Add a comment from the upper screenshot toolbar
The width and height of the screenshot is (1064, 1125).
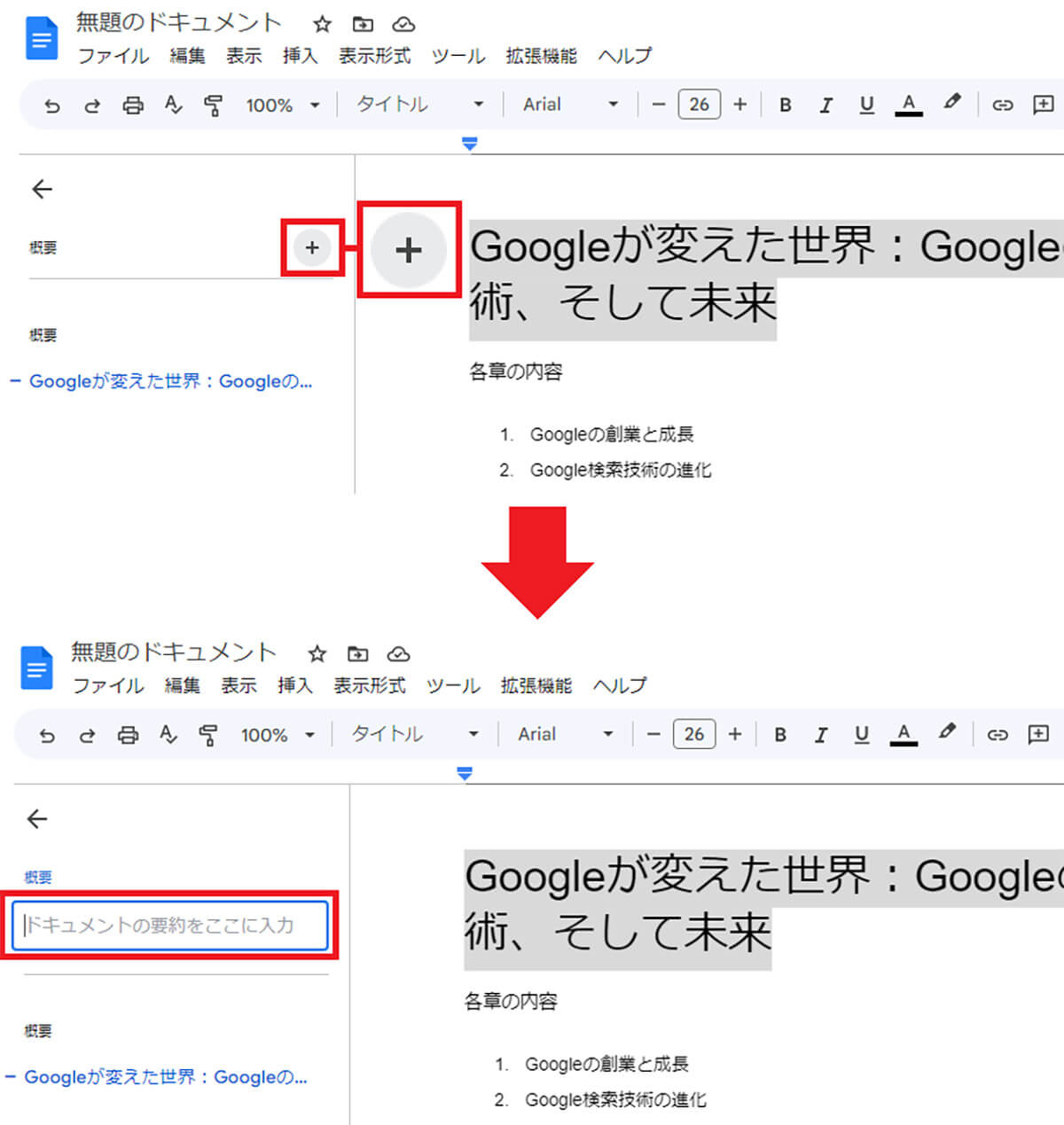click(x=1044, y=105)
